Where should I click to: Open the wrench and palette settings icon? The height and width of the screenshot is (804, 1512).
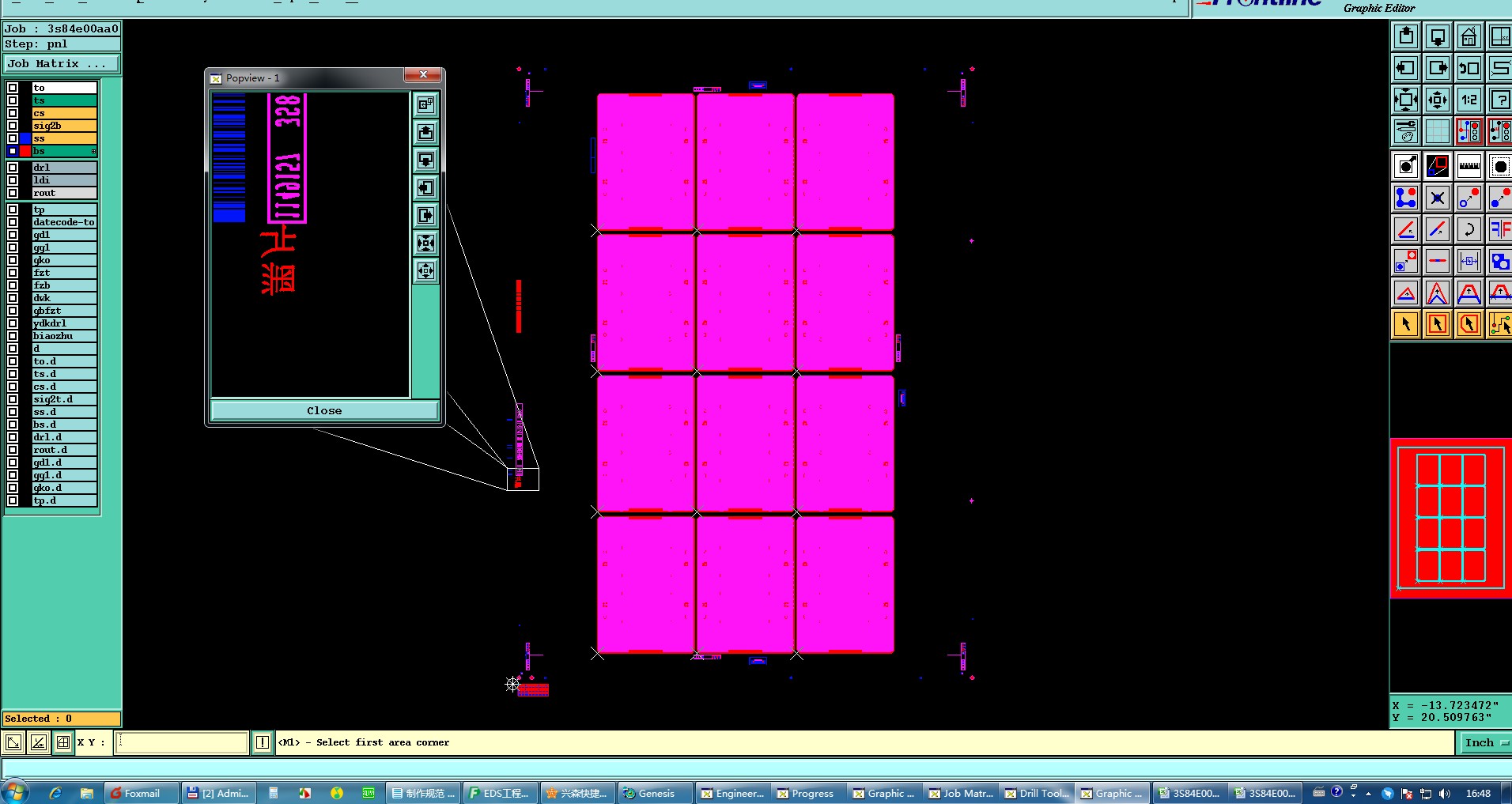[1406, 131]
